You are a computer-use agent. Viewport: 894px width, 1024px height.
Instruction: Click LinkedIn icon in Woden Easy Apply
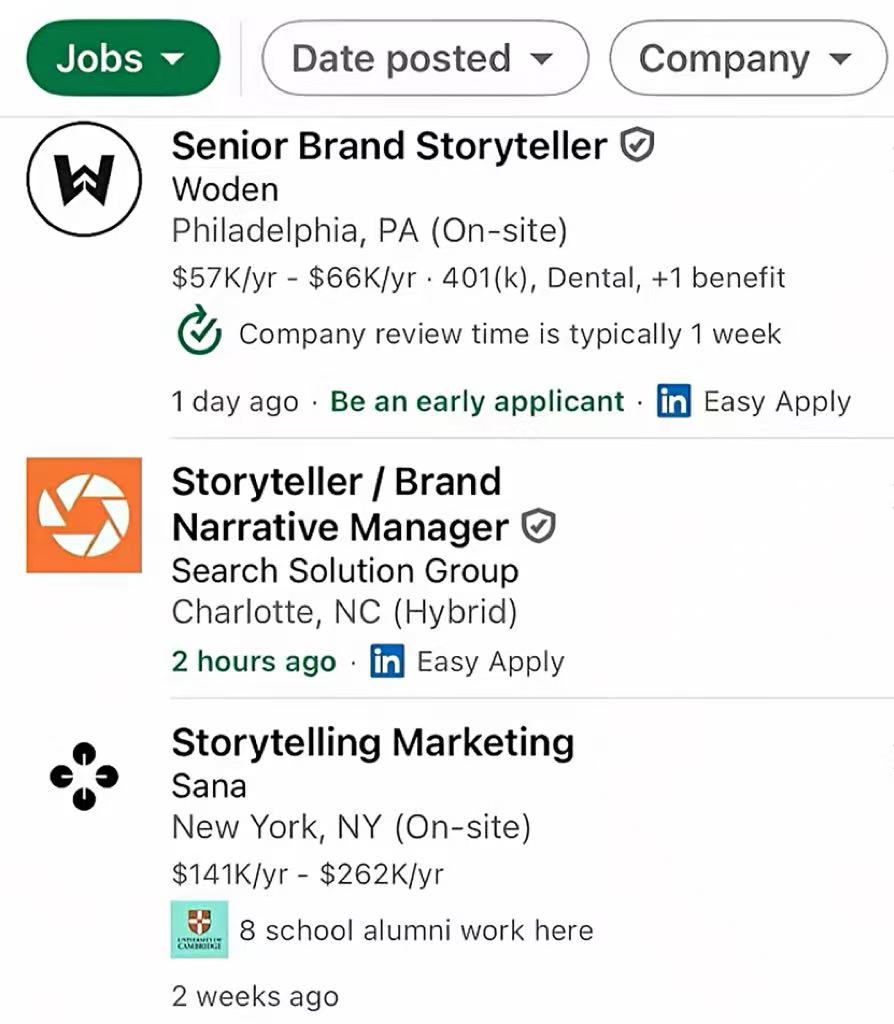click(x=674, y=402)
